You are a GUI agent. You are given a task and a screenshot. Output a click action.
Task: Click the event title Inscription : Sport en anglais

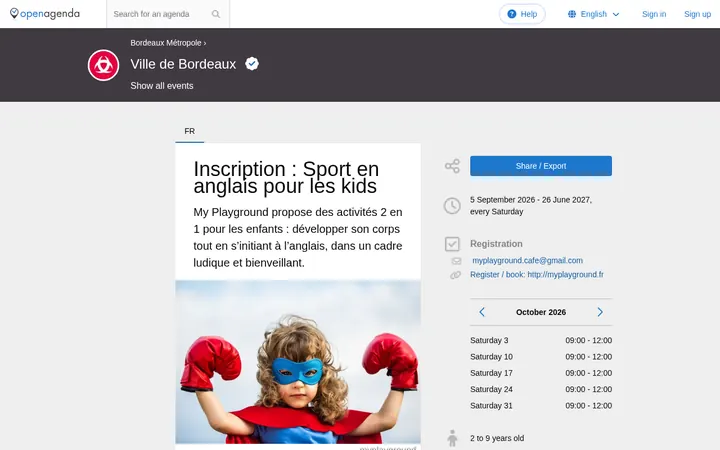pos(286,177)
